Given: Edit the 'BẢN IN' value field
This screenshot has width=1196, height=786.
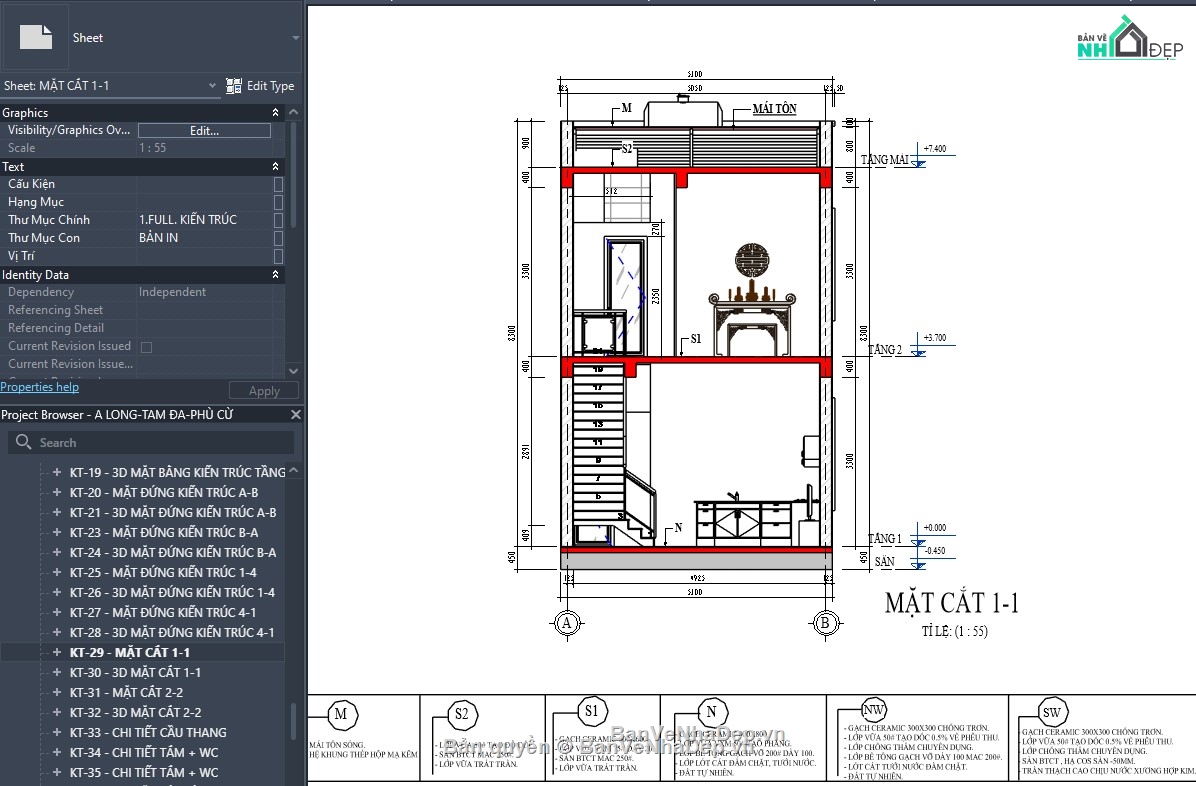Looking at the screenshot, I should click(x=204, y=238).
